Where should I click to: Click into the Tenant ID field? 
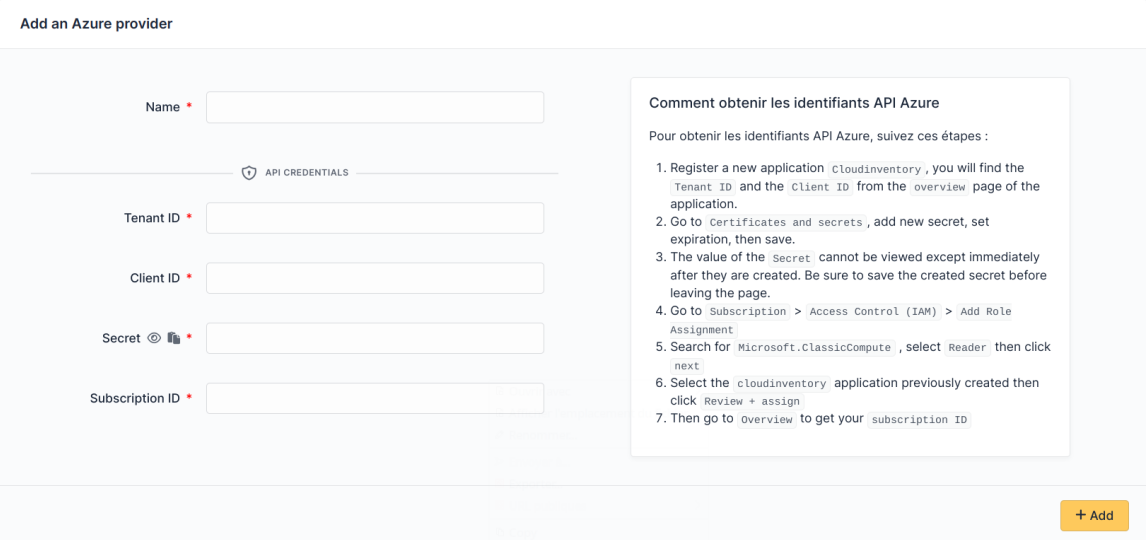pyautogui.click(x=375, y=218)
